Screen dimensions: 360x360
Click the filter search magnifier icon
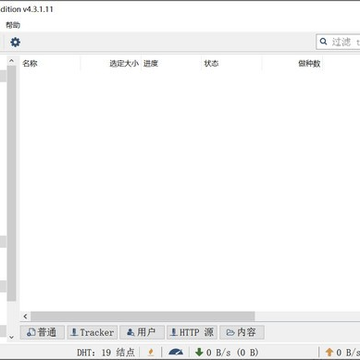tap(323, 41)
